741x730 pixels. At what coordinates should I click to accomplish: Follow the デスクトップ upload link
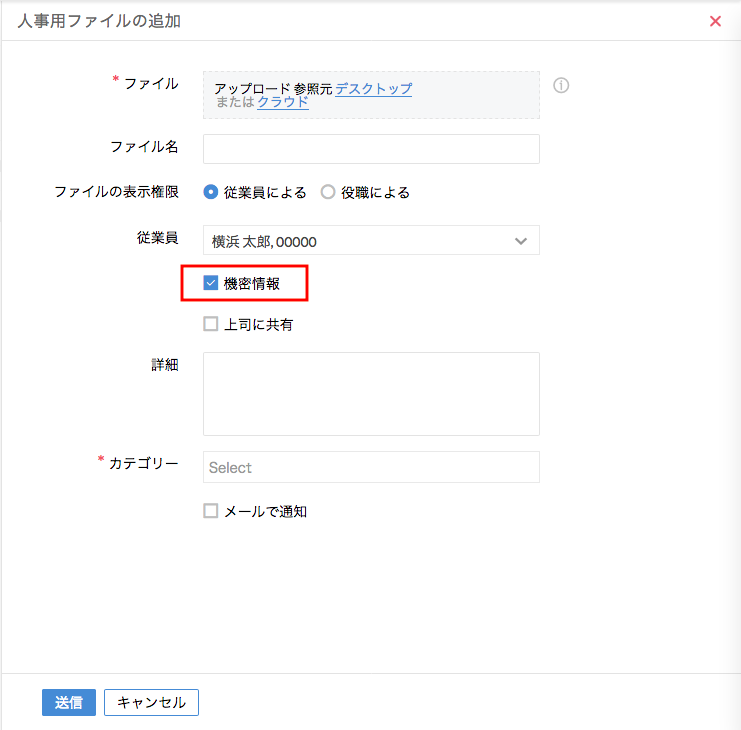point(373,88)
